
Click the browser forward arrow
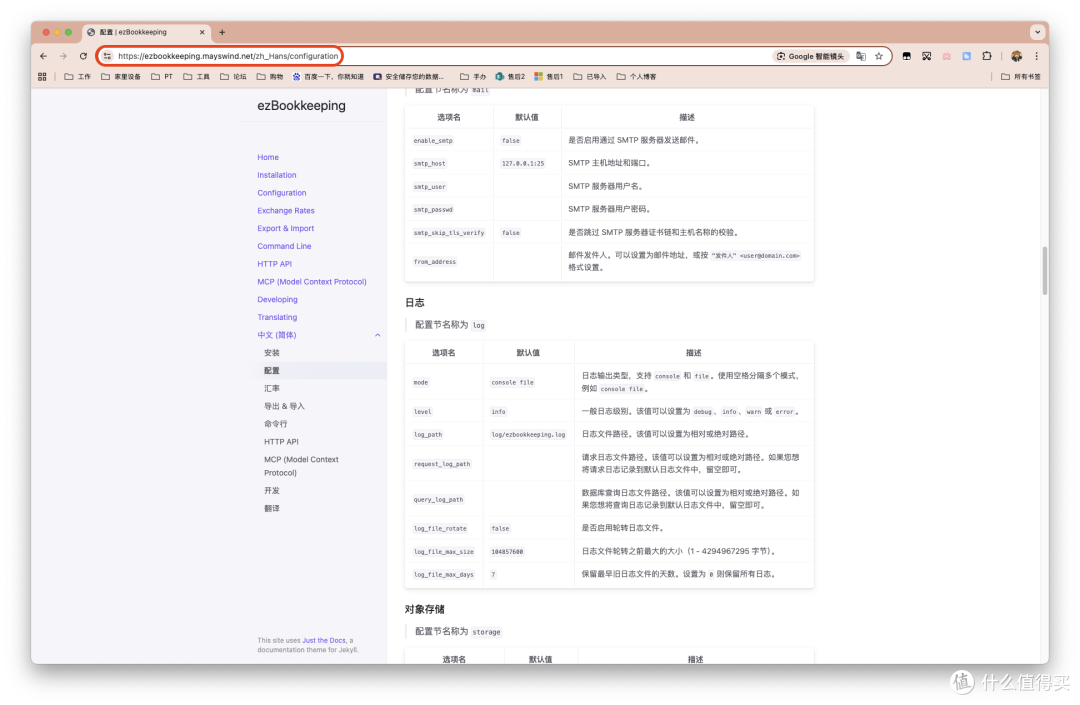63,56
